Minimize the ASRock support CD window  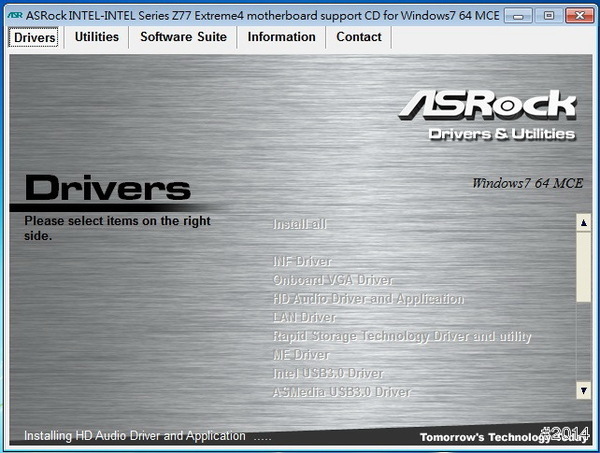pyautogui.click(x=518, y=16)
